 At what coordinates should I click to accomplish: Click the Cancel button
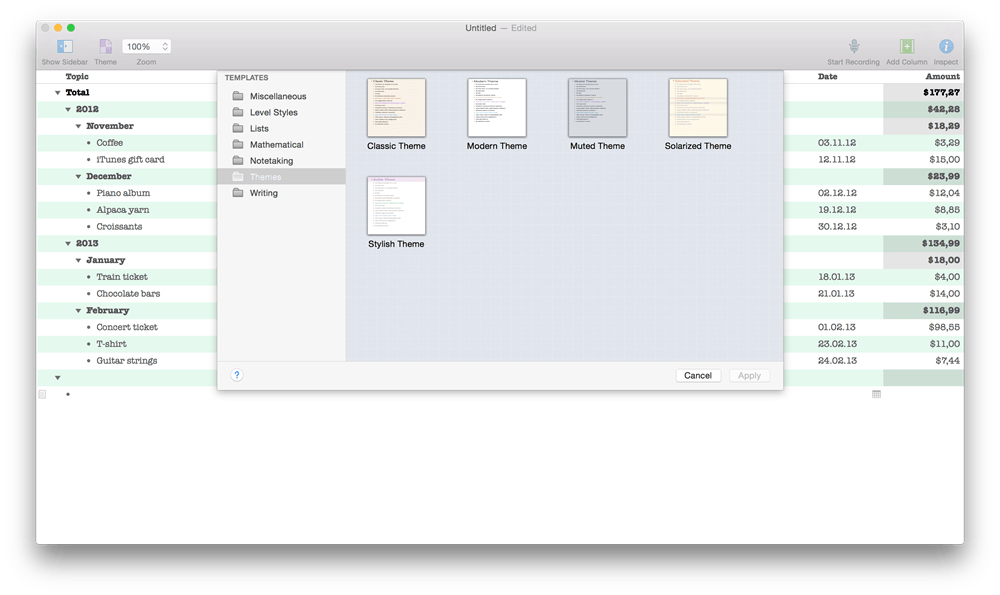pyautogui.click(x=698, y=376)
